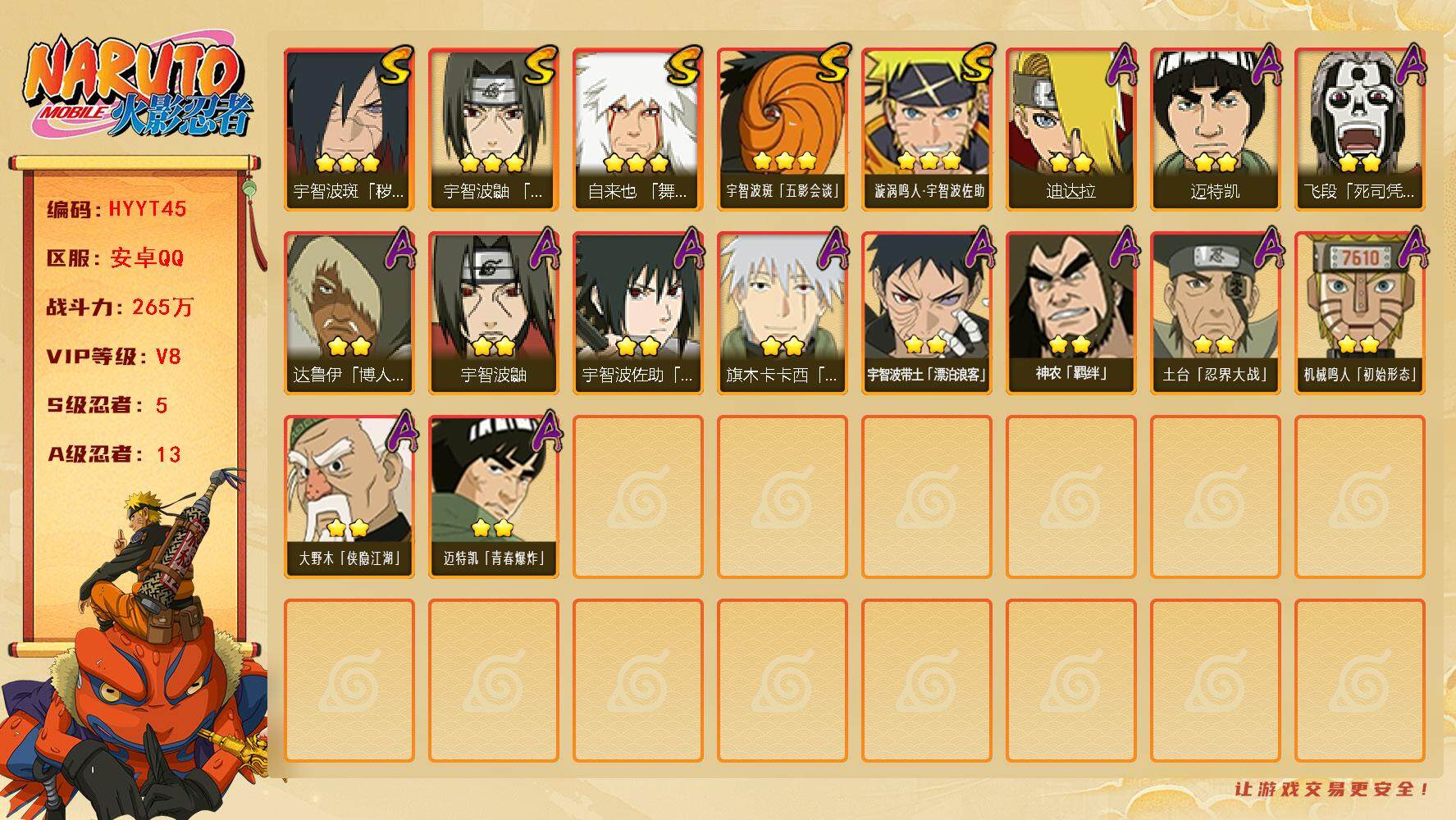Click the 土台「忍界大战」 card
The image size is (1456, 820).
coord(1215,313)
